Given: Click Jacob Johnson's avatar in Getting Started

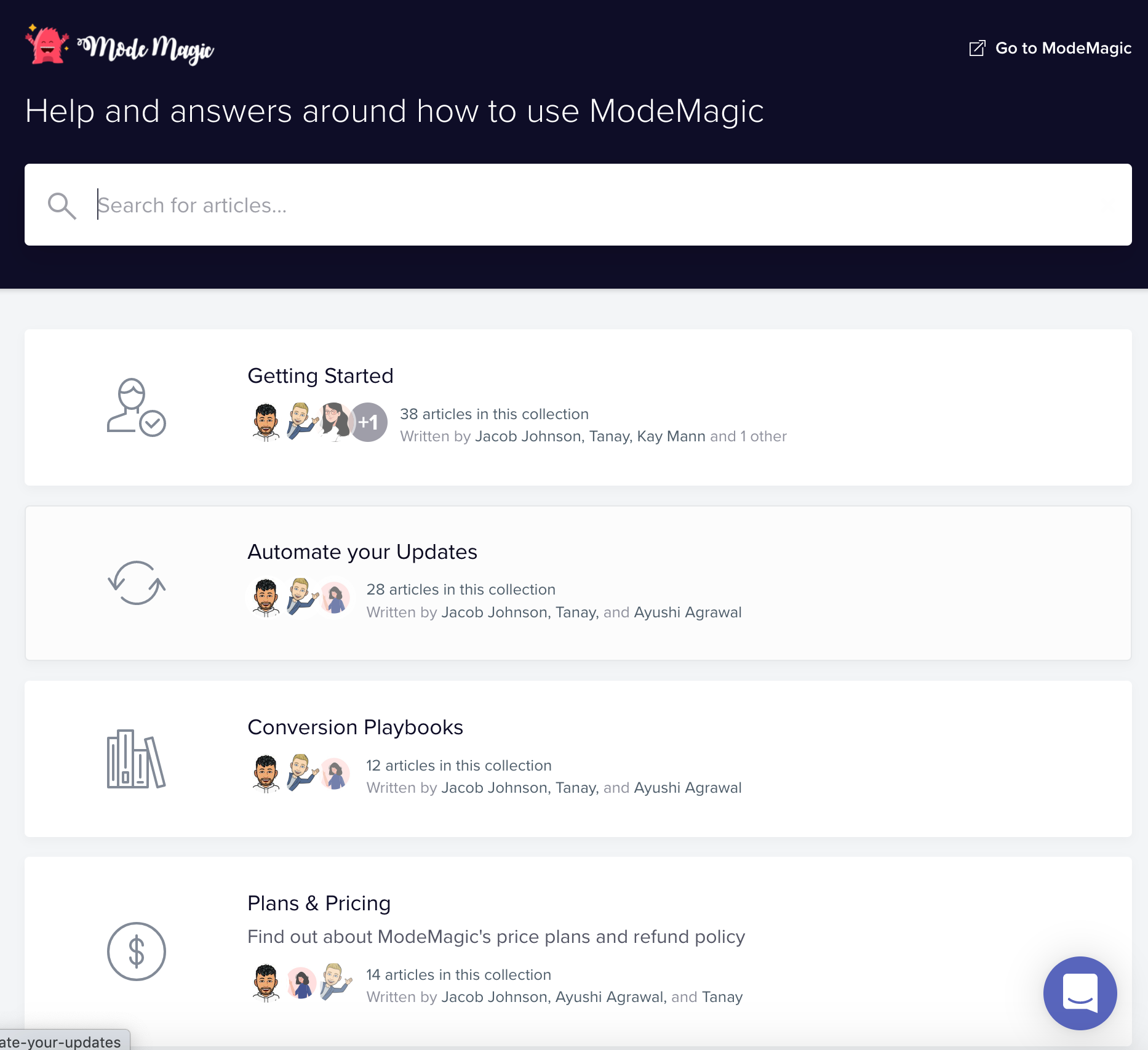Looking at the screenshot, I should pyautogui.click(x=266, y=422).
